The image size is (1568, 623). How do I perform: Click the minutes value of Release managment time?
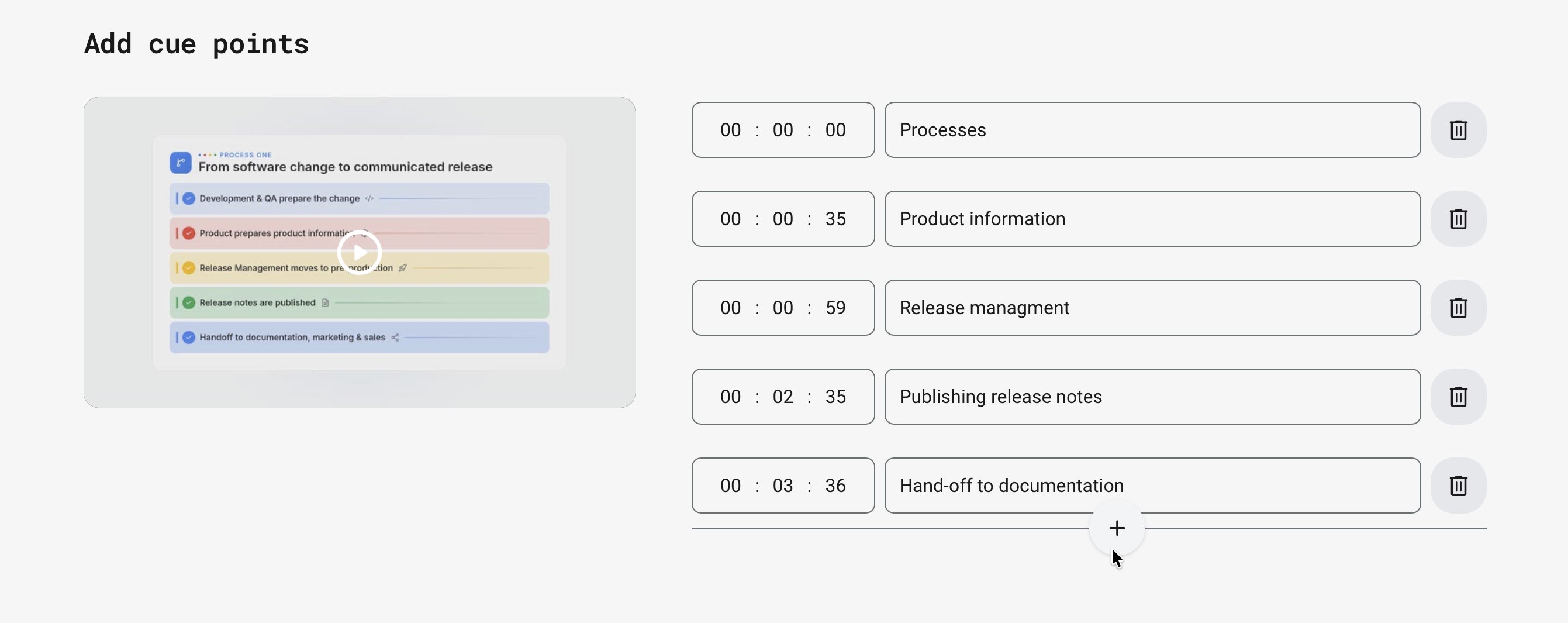click(783, 308)
